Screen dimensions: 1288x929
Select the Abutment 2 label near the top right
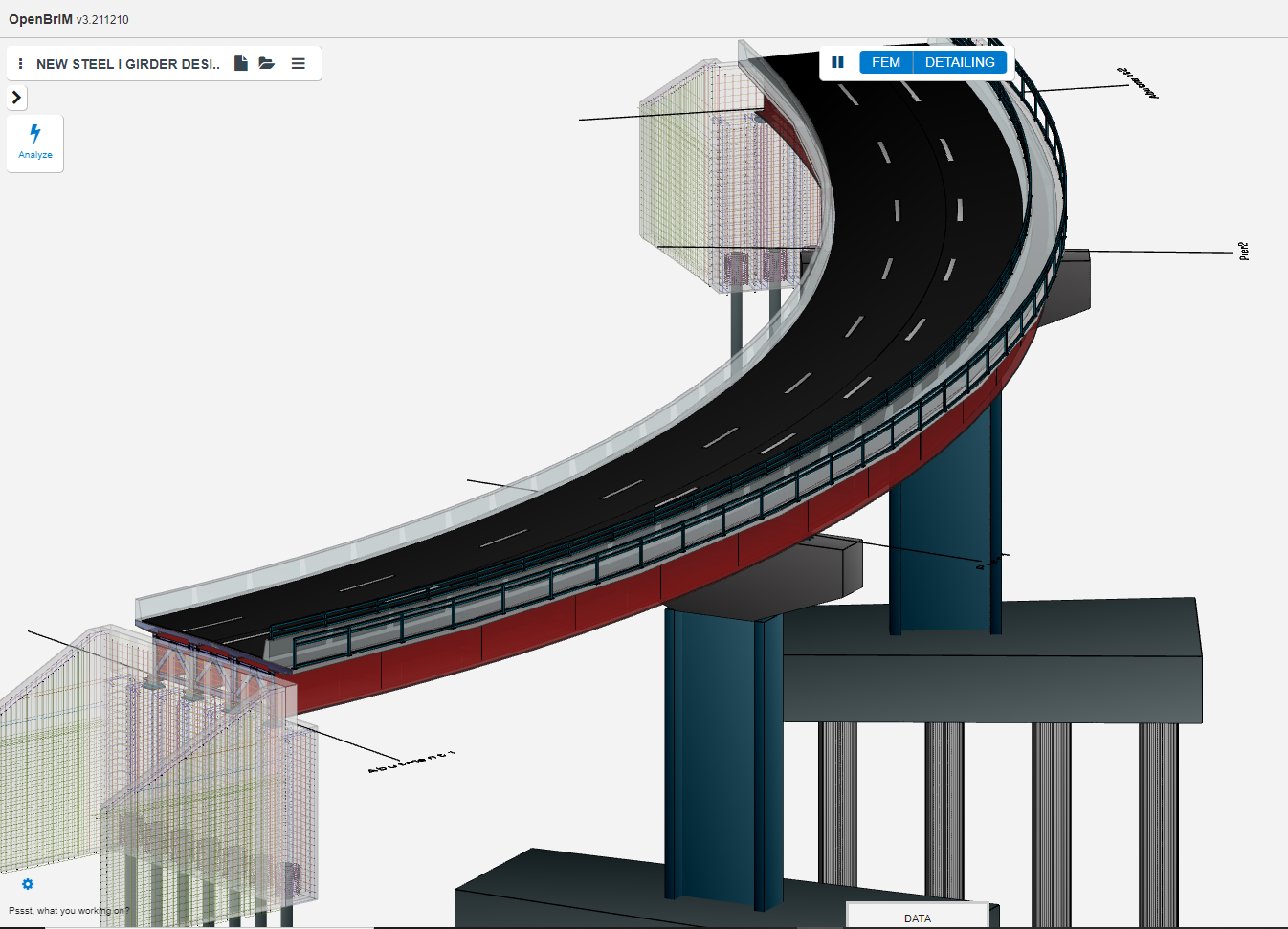point(1137,82)
